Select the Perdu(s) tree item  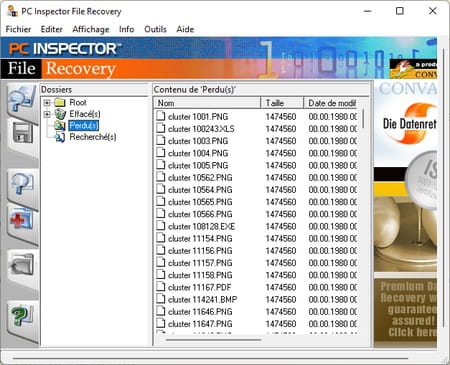(84, 126)
